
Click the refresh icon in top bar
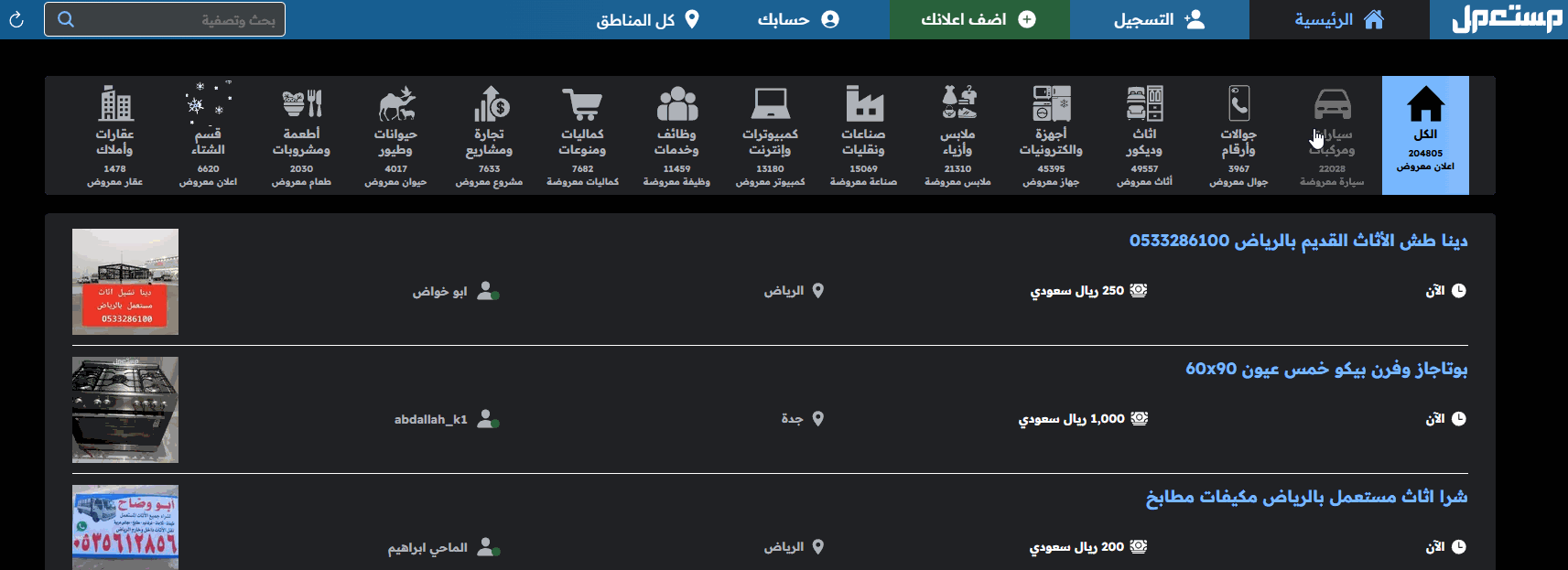coord(16,19)
